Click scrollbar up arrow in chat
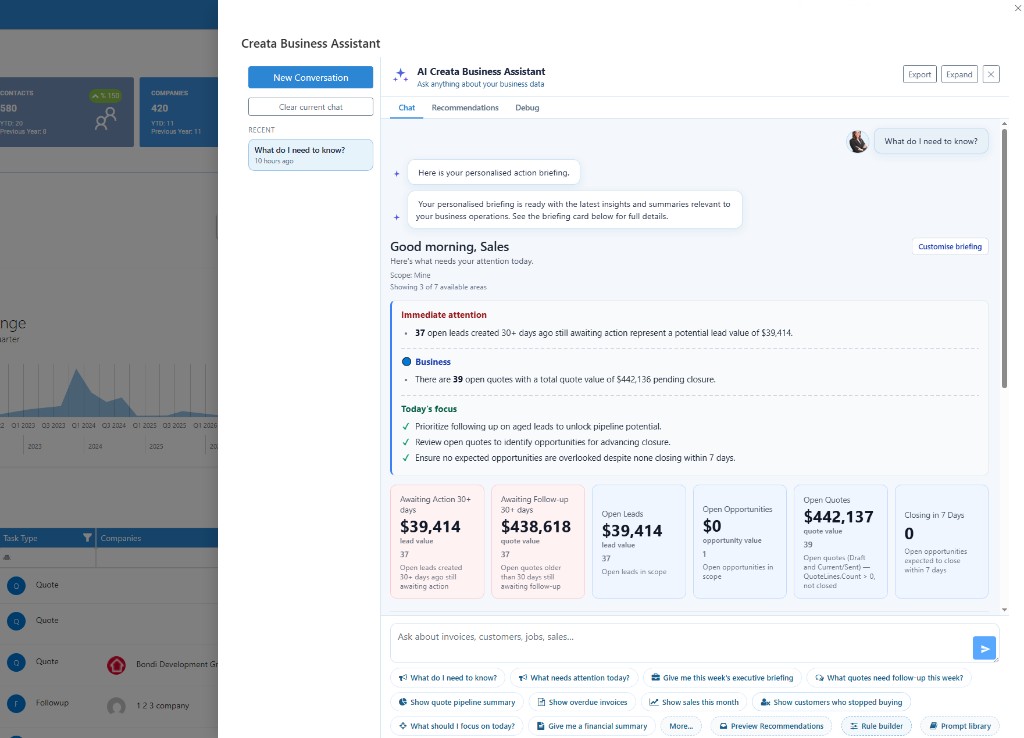The image size is (1024, 738). point(1004,123)
